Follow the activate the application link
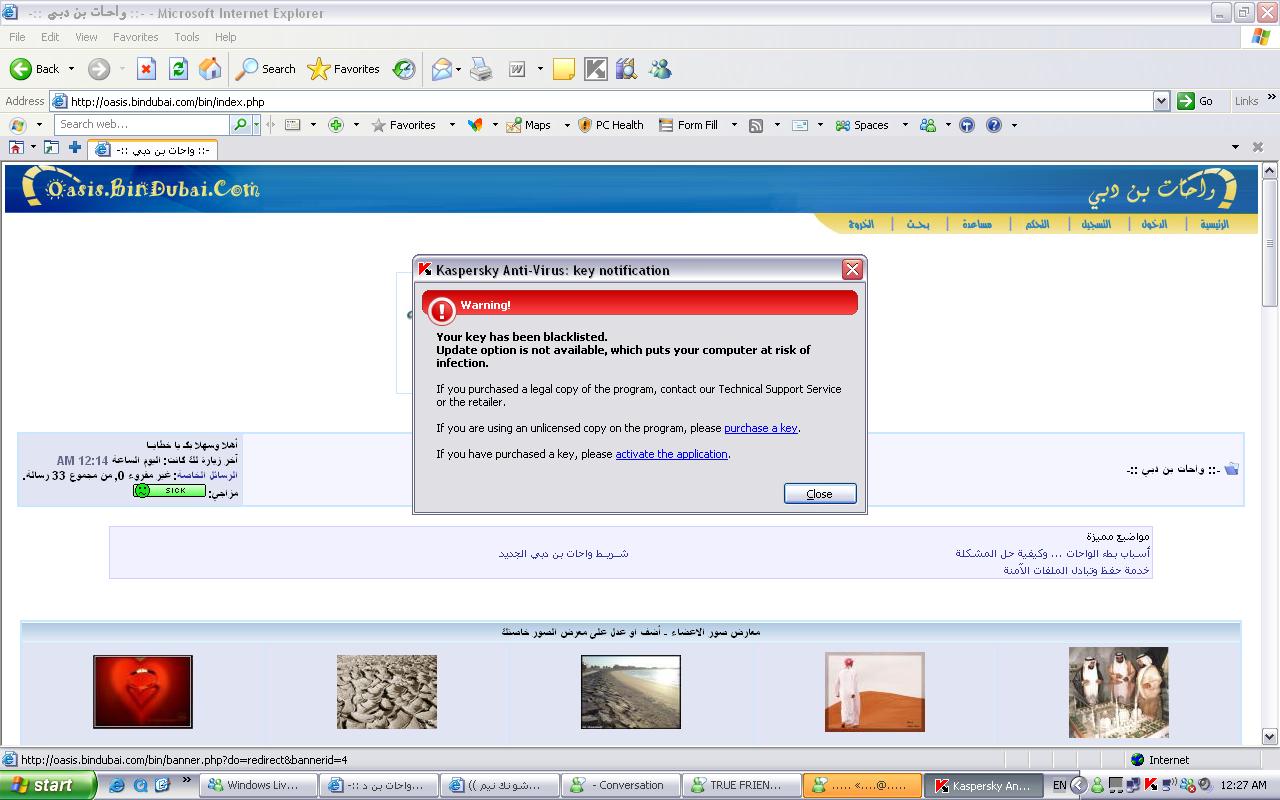 coord(672,454)
